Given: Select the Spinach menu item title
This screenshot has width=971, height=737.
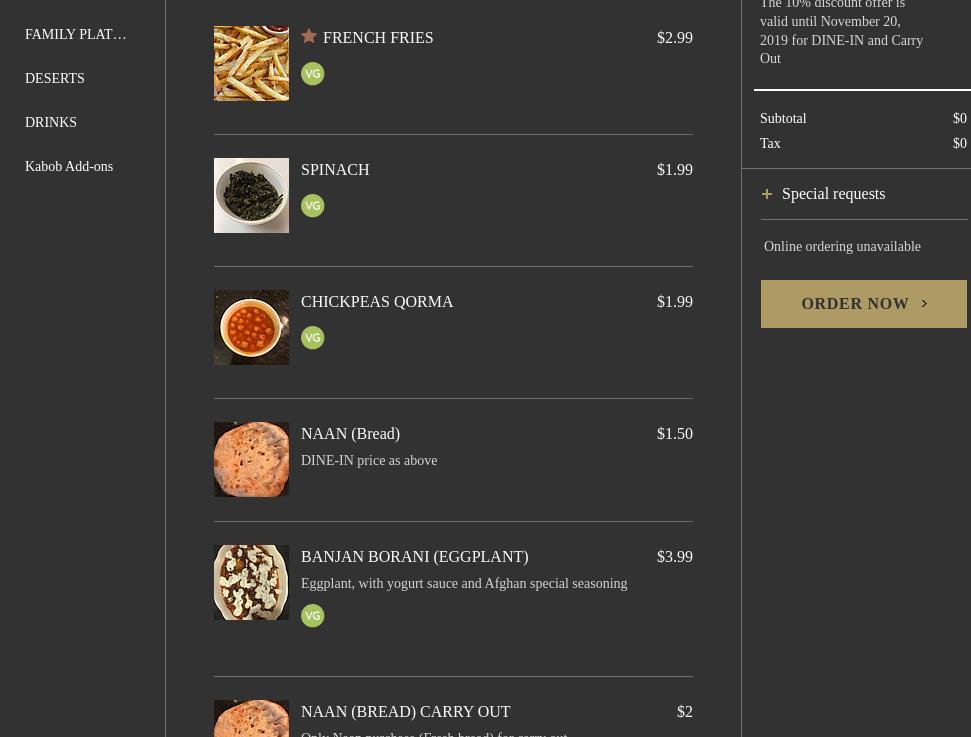Looking at the screenshot, I should [335, 170].
